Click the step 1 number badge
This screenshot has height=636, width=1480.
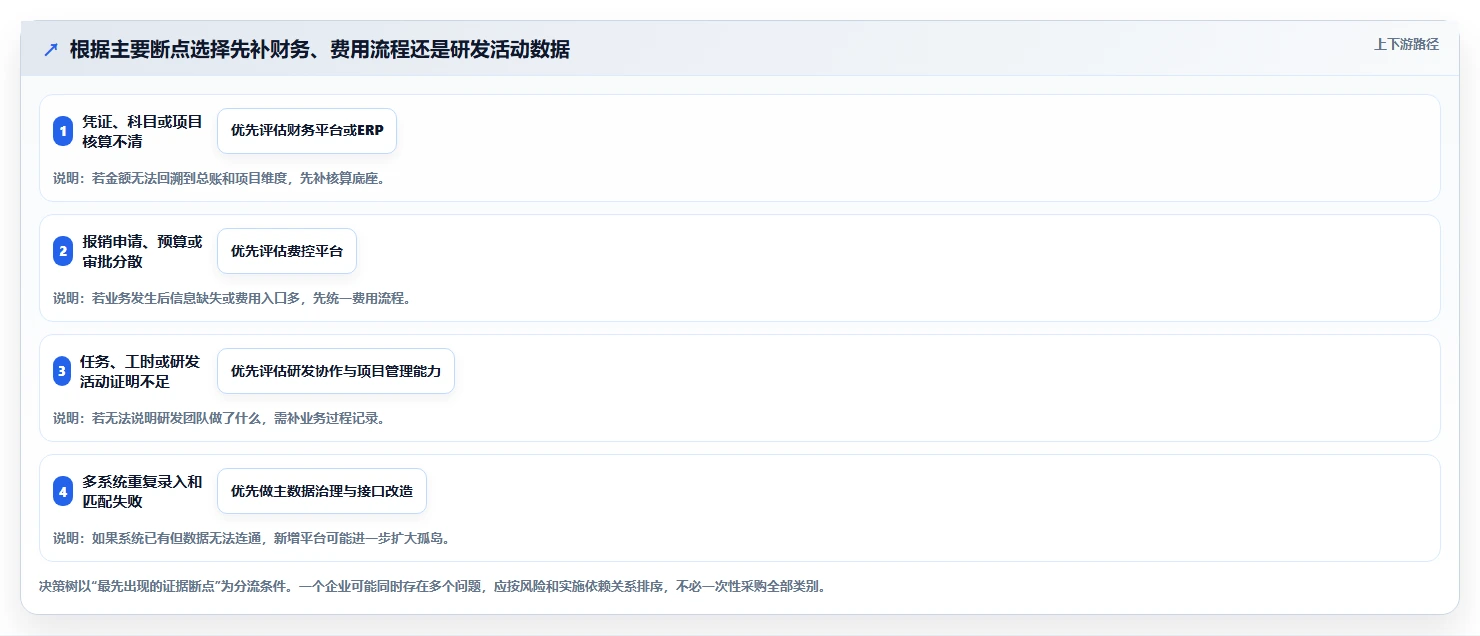63,131
